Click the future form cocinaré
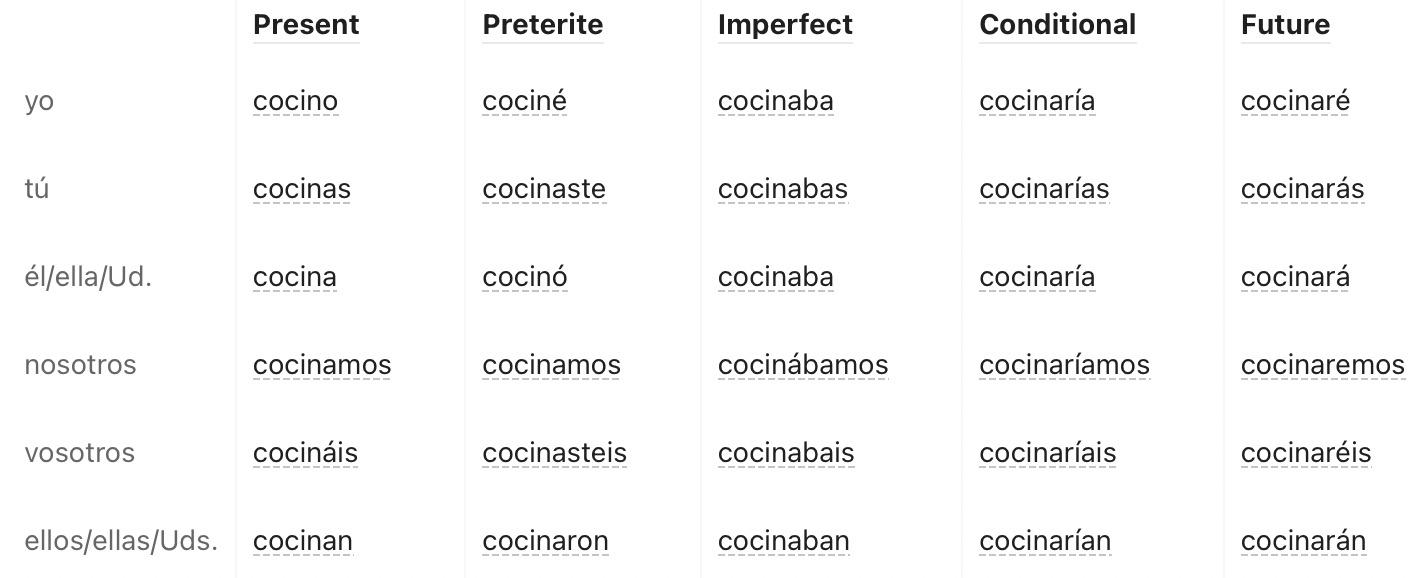 [1295, 102]
